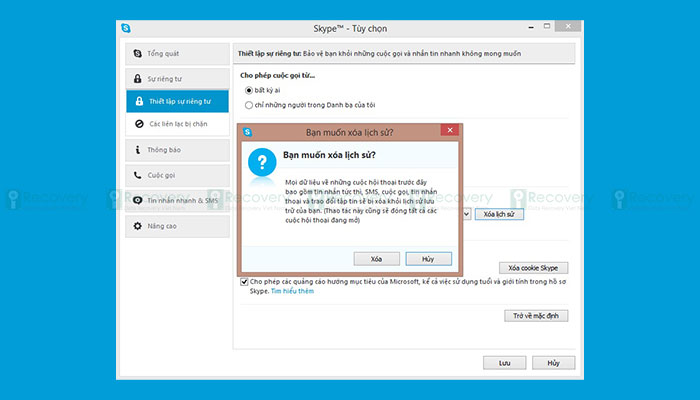Click the Skype logo in the dialog title bar
The width and height of the screenshot is (700, 400).
click(247, 132)
